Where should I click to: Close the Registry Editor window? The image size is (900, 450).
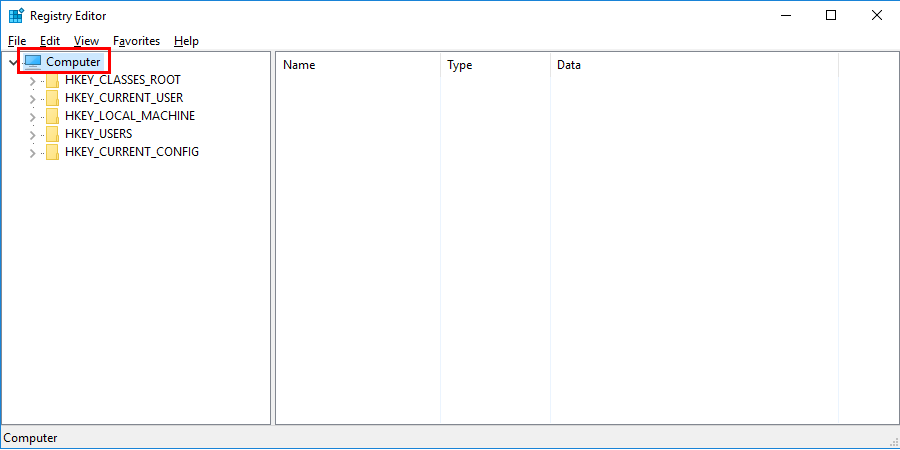(x=876, y=15)
